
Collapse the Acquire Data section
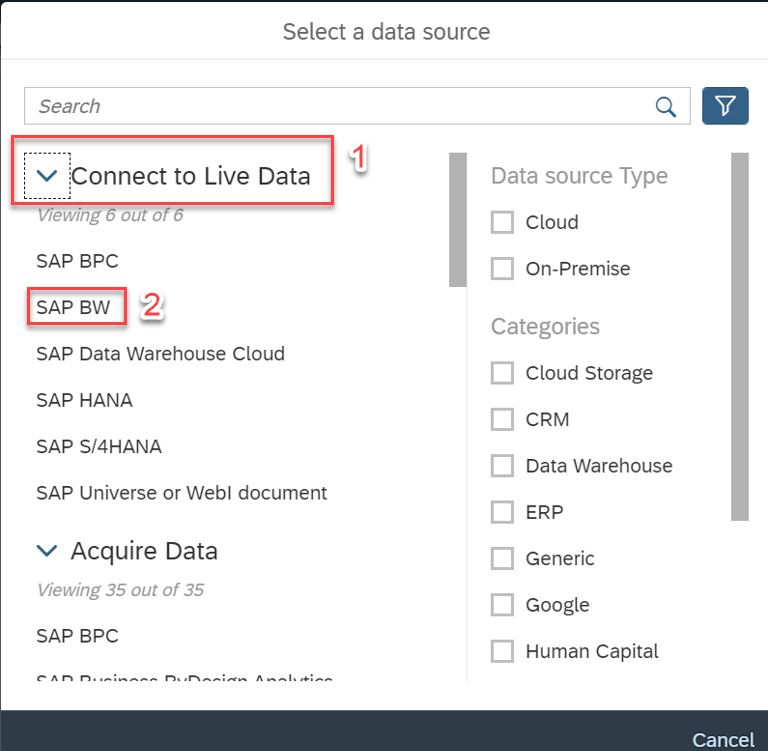point(47,550)
